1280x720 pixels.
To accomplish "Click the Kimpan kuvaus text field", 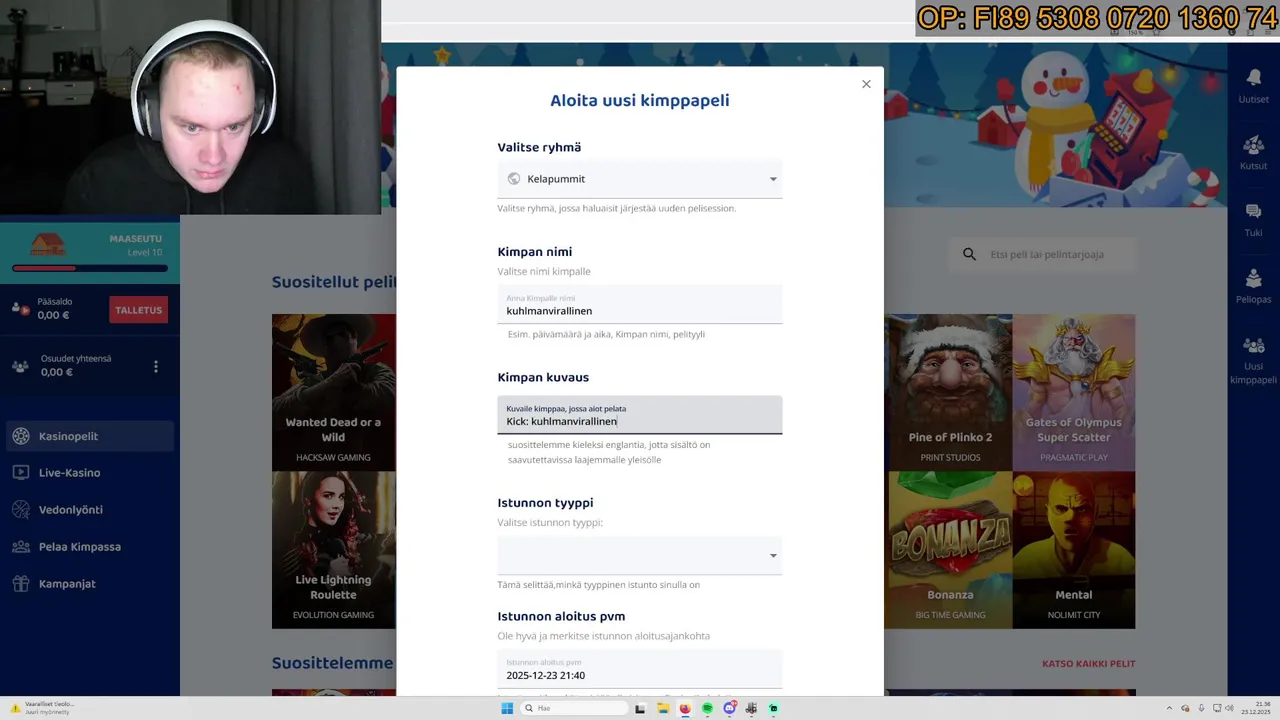I will coord(640,415).
